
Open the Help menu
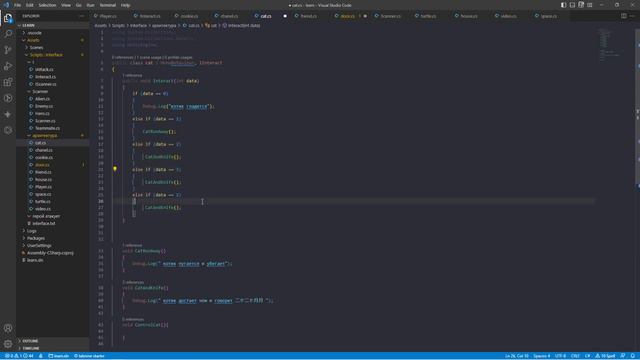[126, 5]
